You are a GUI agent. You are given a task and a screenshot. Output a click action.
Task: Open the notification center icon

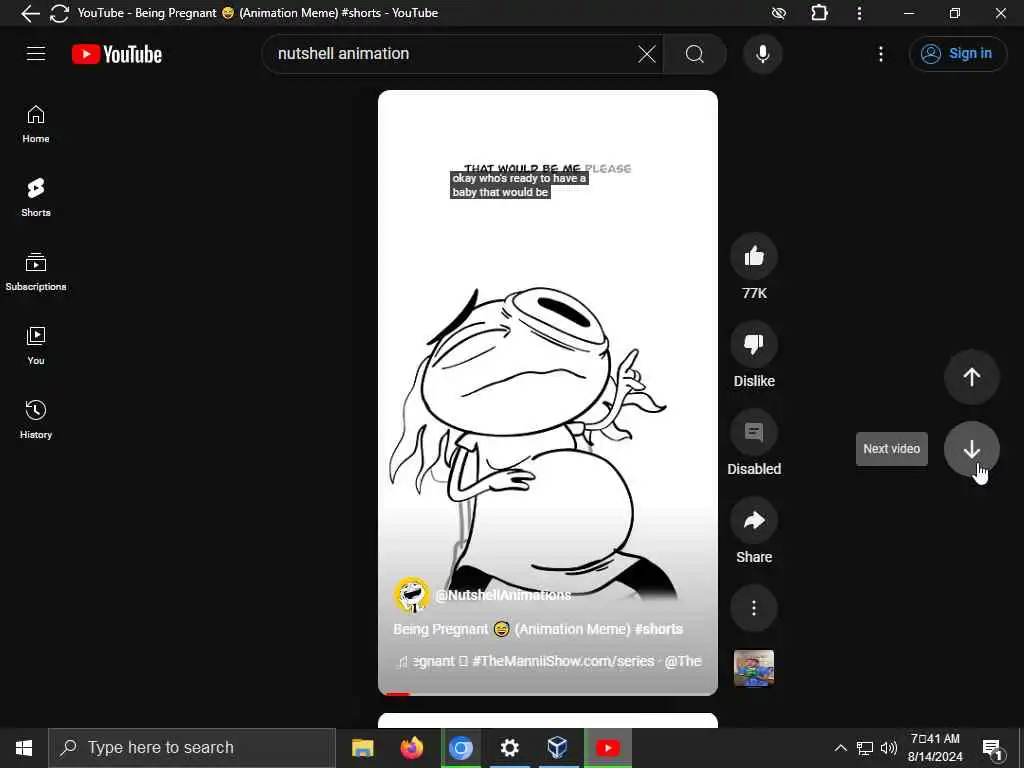click(993, 748)
